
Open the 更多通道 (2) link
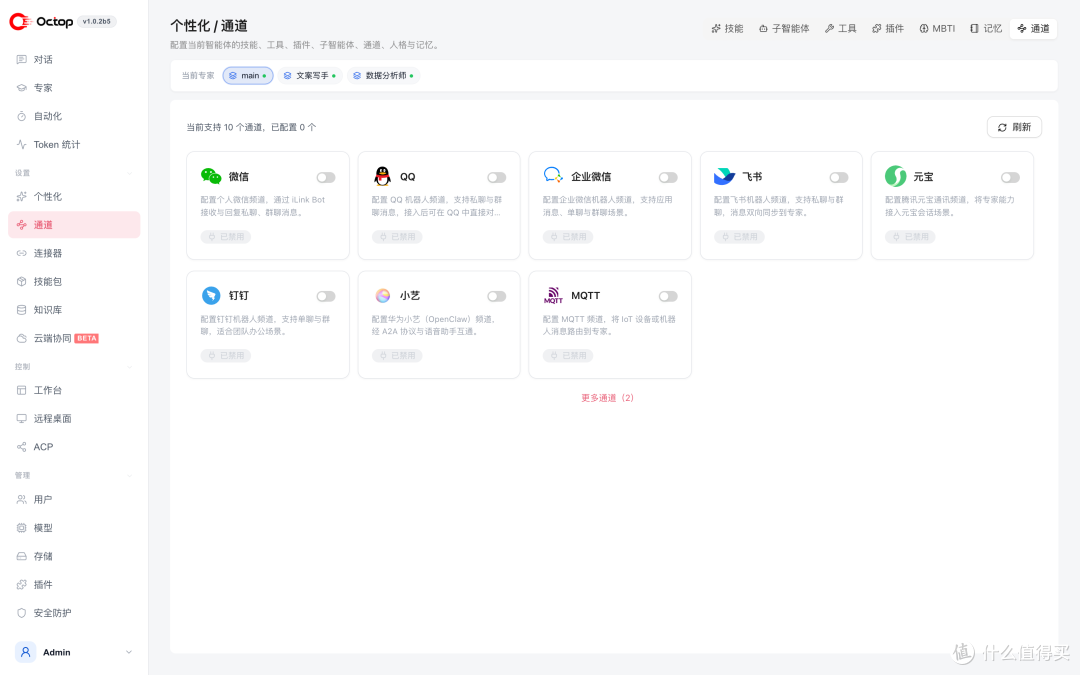(608, 397)
